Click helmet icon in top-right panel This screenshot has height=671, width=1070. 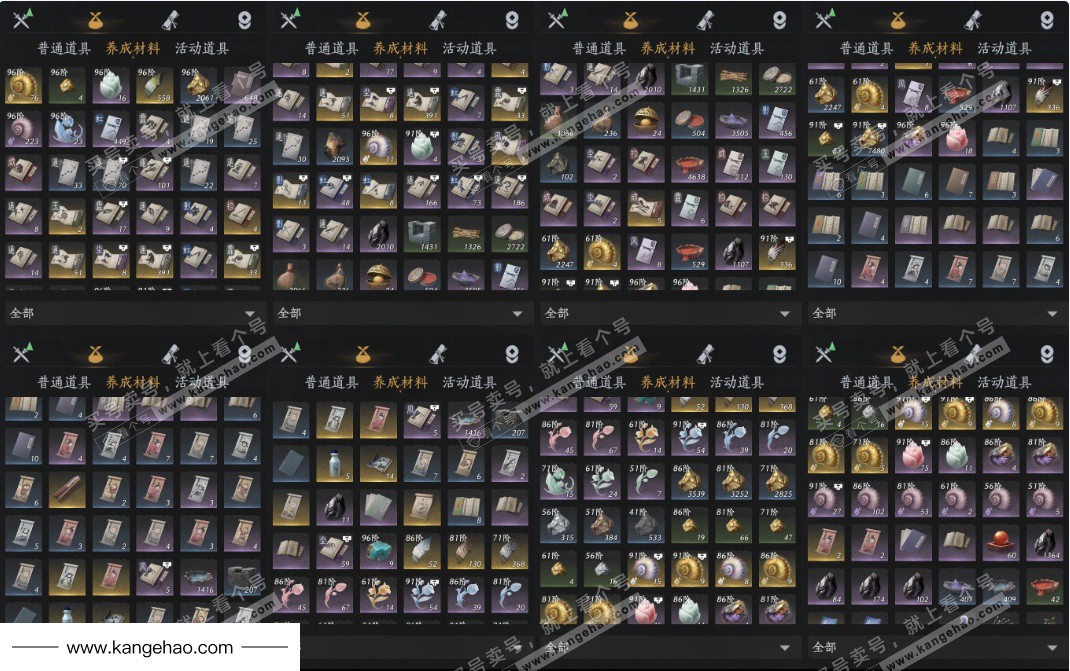(x=1047, y=20)
